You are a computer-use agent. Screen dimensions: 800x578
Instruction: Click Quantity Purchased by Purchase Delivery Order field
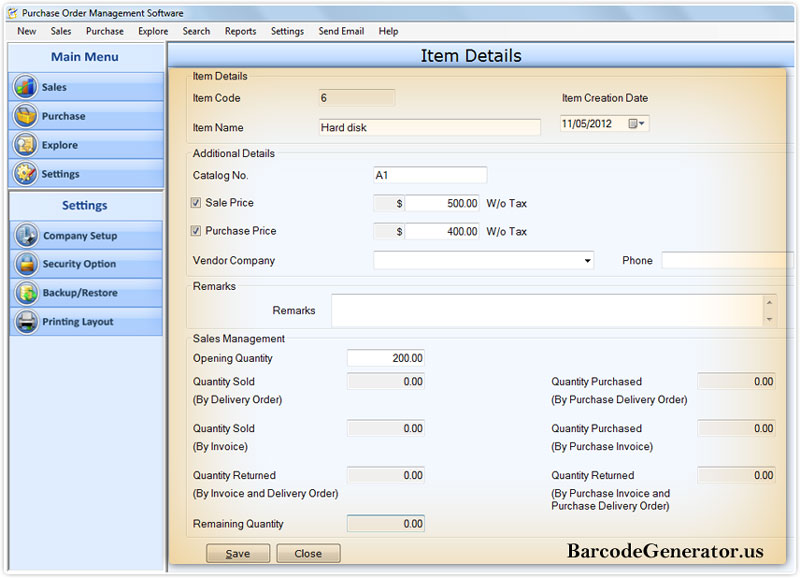coord(737,382)
